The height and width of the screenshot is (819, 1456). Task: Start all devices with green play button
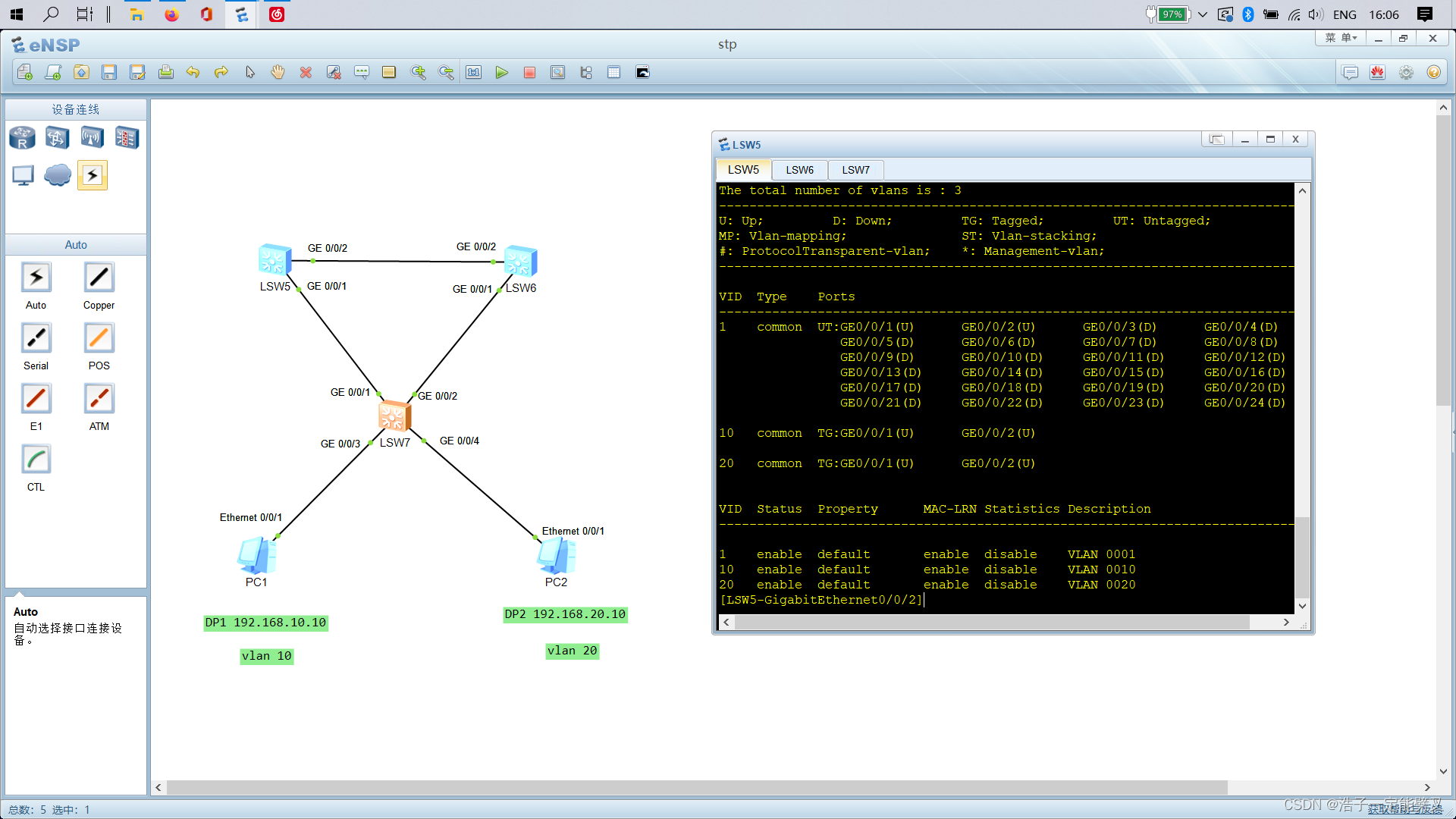pos(501,73)
